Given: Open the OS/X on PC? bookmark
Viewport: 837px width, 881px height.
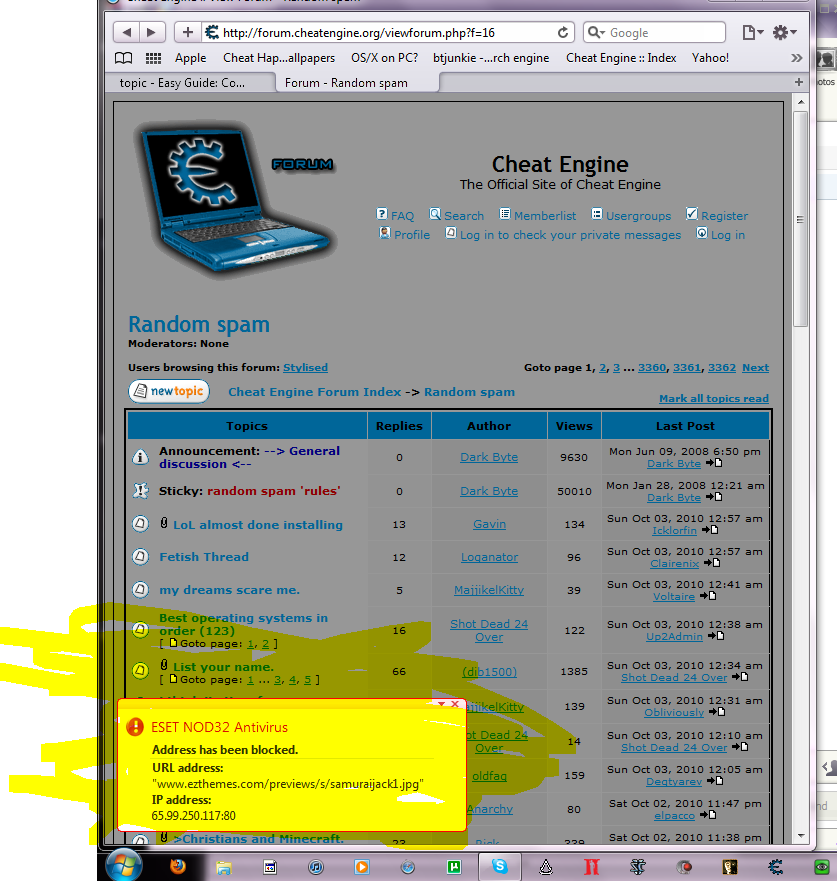Looking at the screenshot, I should click(x=384, y=58).
